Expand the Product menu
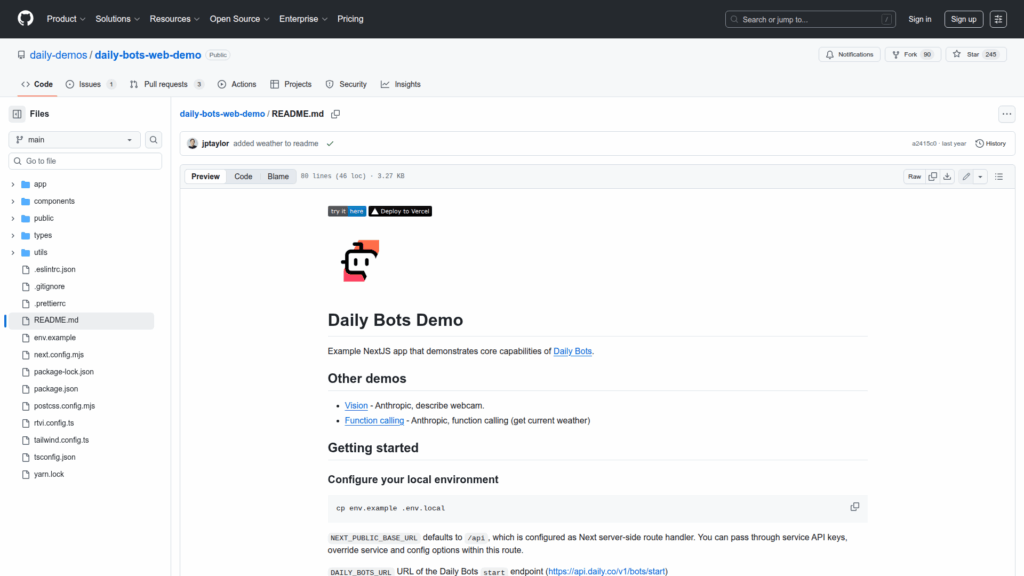The width and height of the screenshot is (1024, 576). [x=66, y=19]
